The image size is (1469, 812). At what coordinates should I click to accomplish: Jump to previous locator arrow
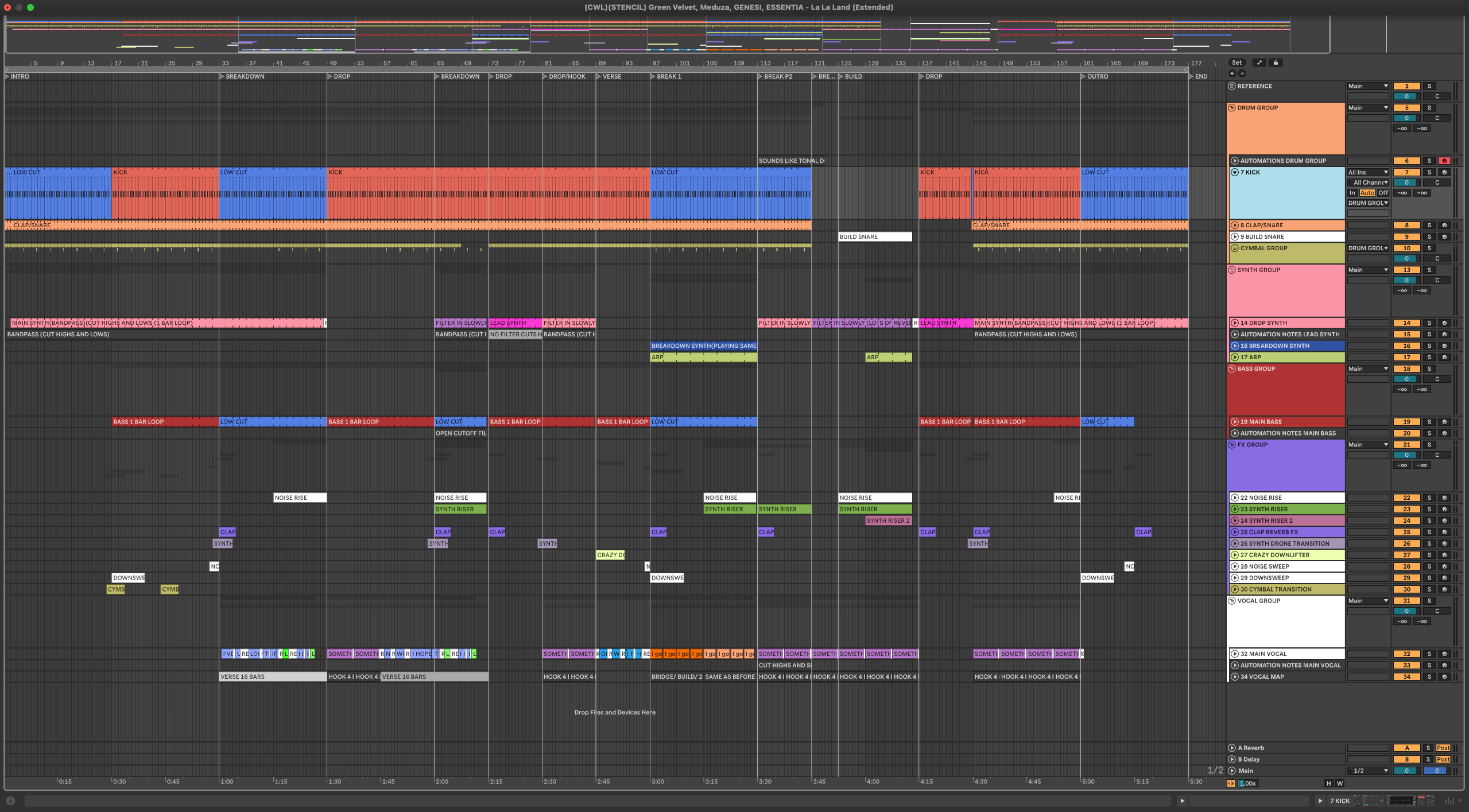click(1232, 73)
